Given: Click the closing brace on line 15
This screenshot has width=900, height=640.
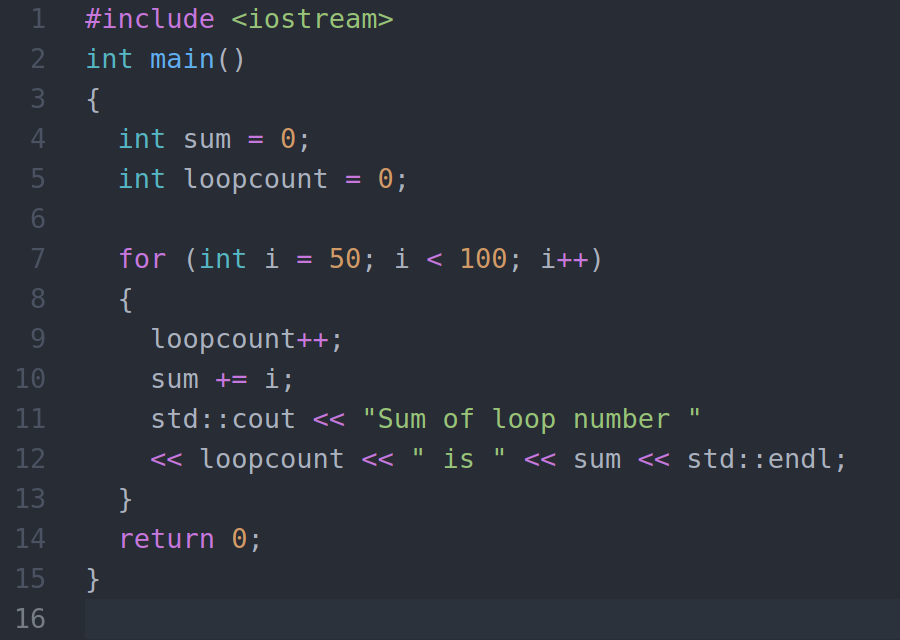Looking at the screenshot, I should pyautogui.click(x=90, y=578).
